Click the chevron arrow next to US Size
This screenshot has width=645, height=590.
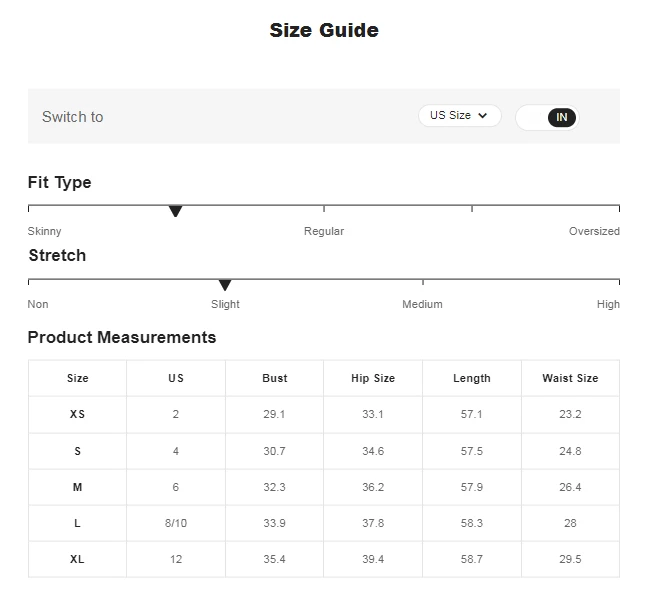(x=483, y=116)
